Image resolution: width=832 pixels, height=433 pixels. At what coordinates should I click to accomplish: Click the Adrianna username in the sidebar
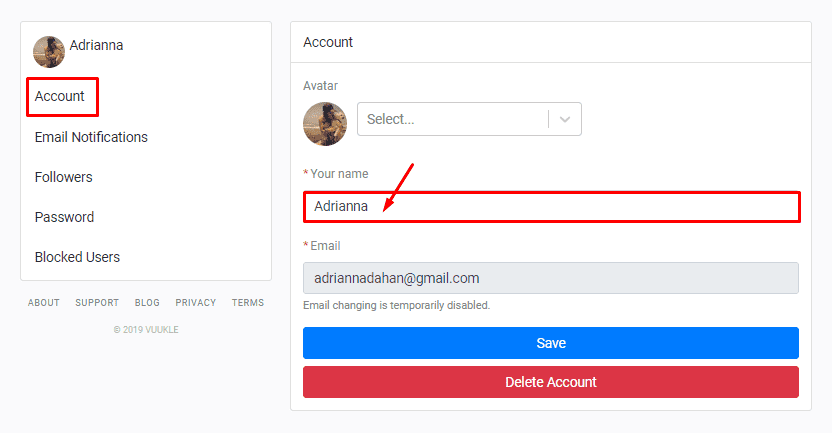(96, 45)
